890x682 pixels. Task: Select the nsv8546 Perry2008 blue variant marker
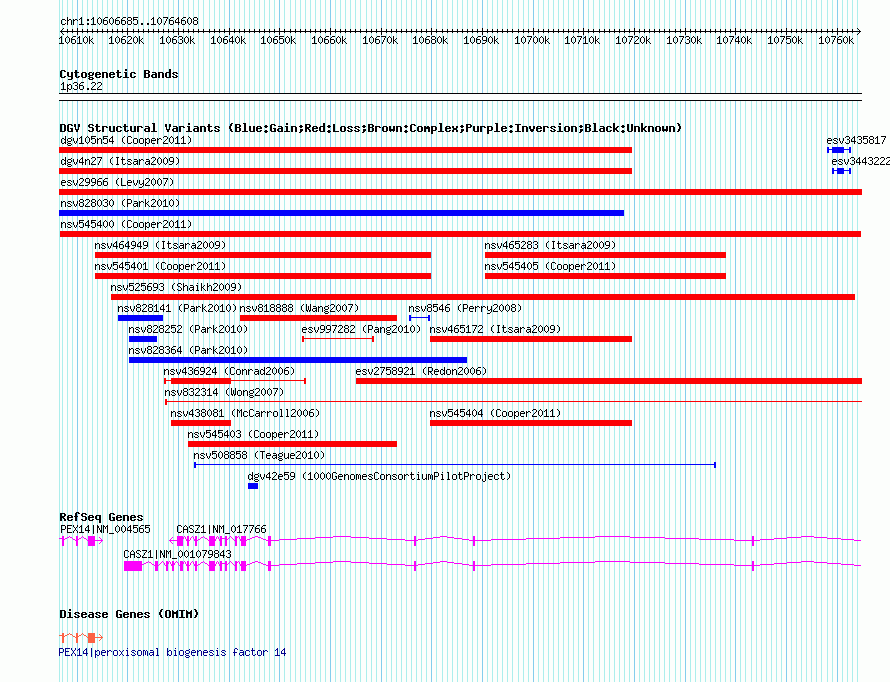click(x=419, y=318)
